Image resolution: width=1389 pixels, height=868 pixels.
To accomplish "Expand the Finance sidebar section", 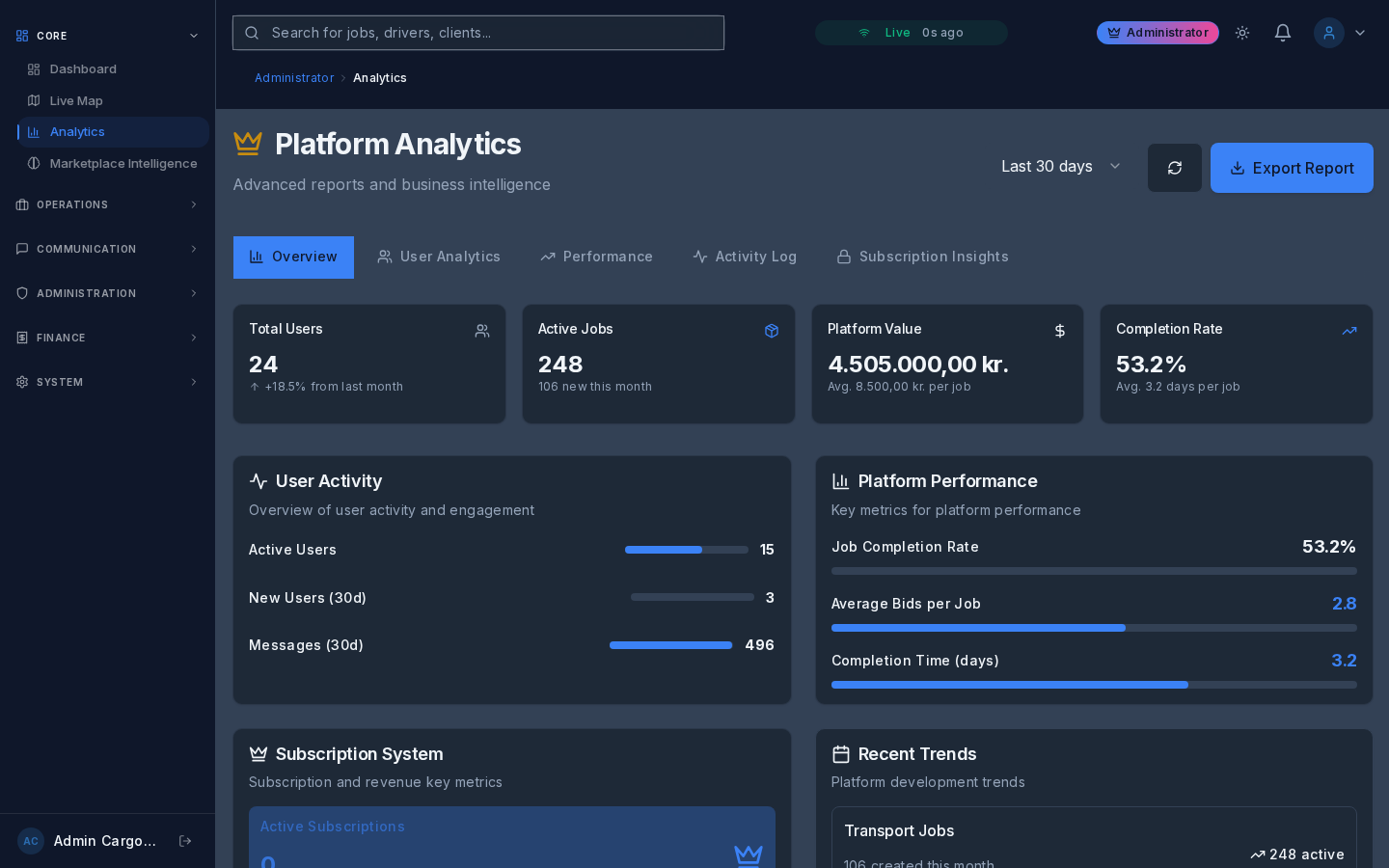I will [107, 338].
